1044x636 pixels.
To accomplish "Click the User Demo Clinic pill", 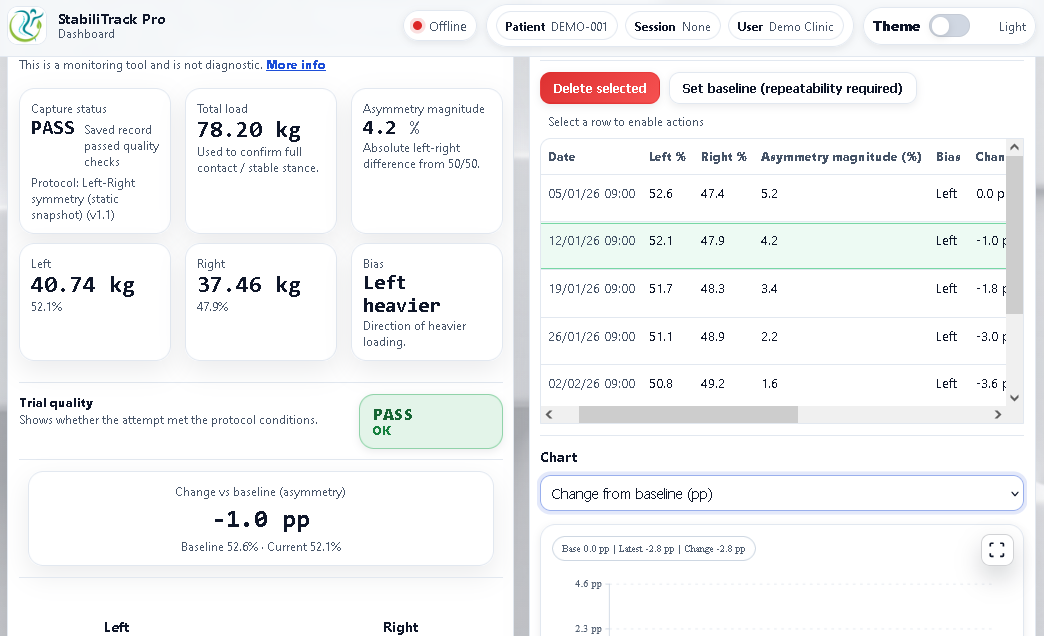I will point(785,27).
